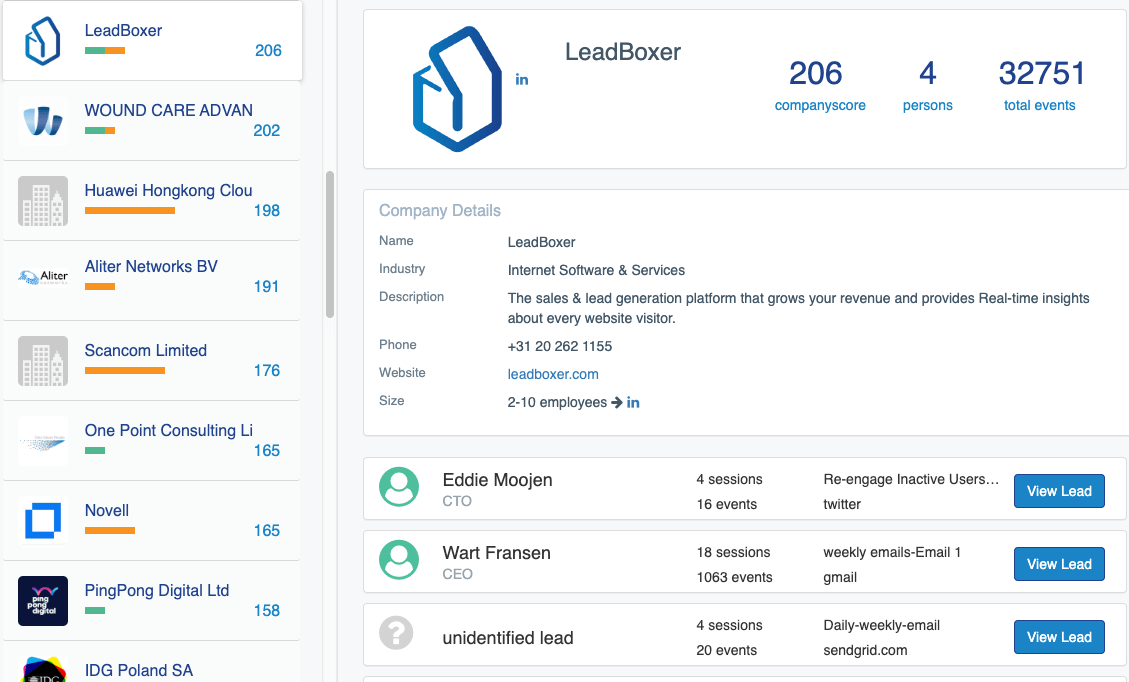Open the leadboxer.com website link
The height and width of the screenshot is (682, 1129).
553,374
